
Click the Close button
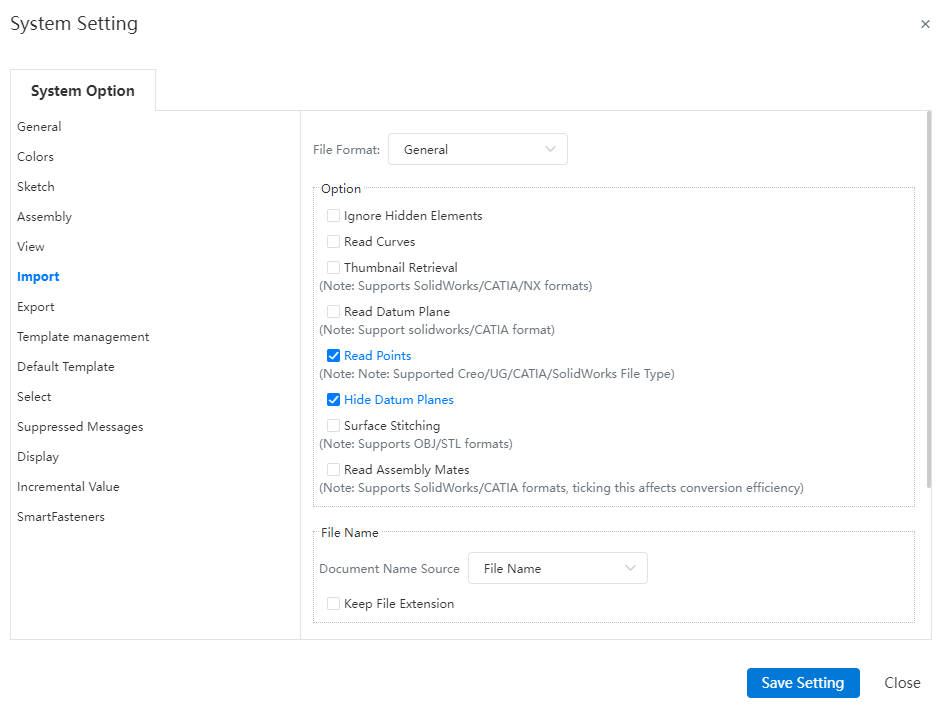click(x=902, y=682)
